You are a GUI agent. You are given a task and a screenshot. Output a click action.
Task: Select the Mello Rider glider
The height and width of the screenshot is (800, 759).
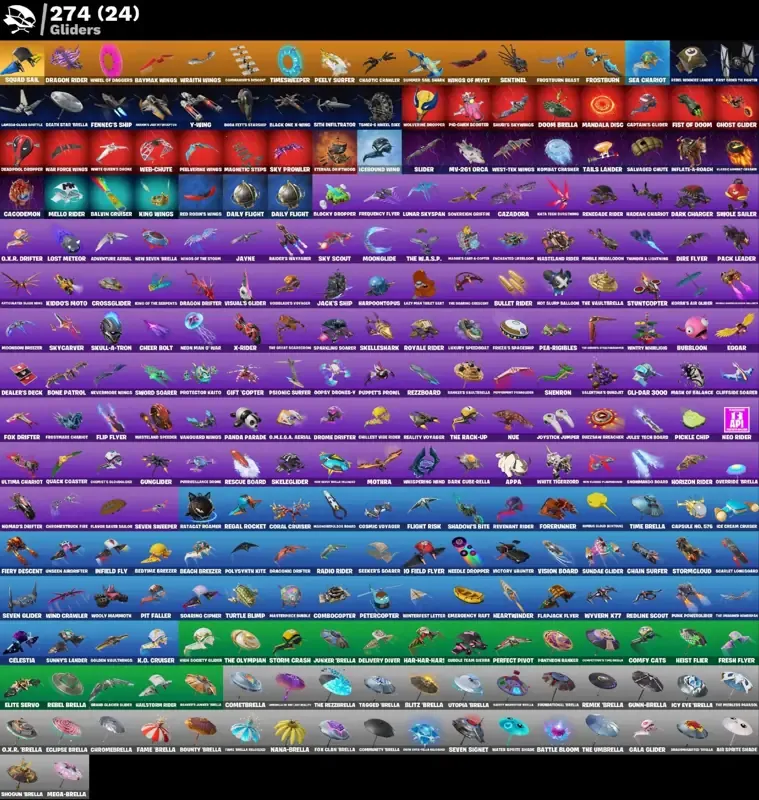[x=67, y=196]
